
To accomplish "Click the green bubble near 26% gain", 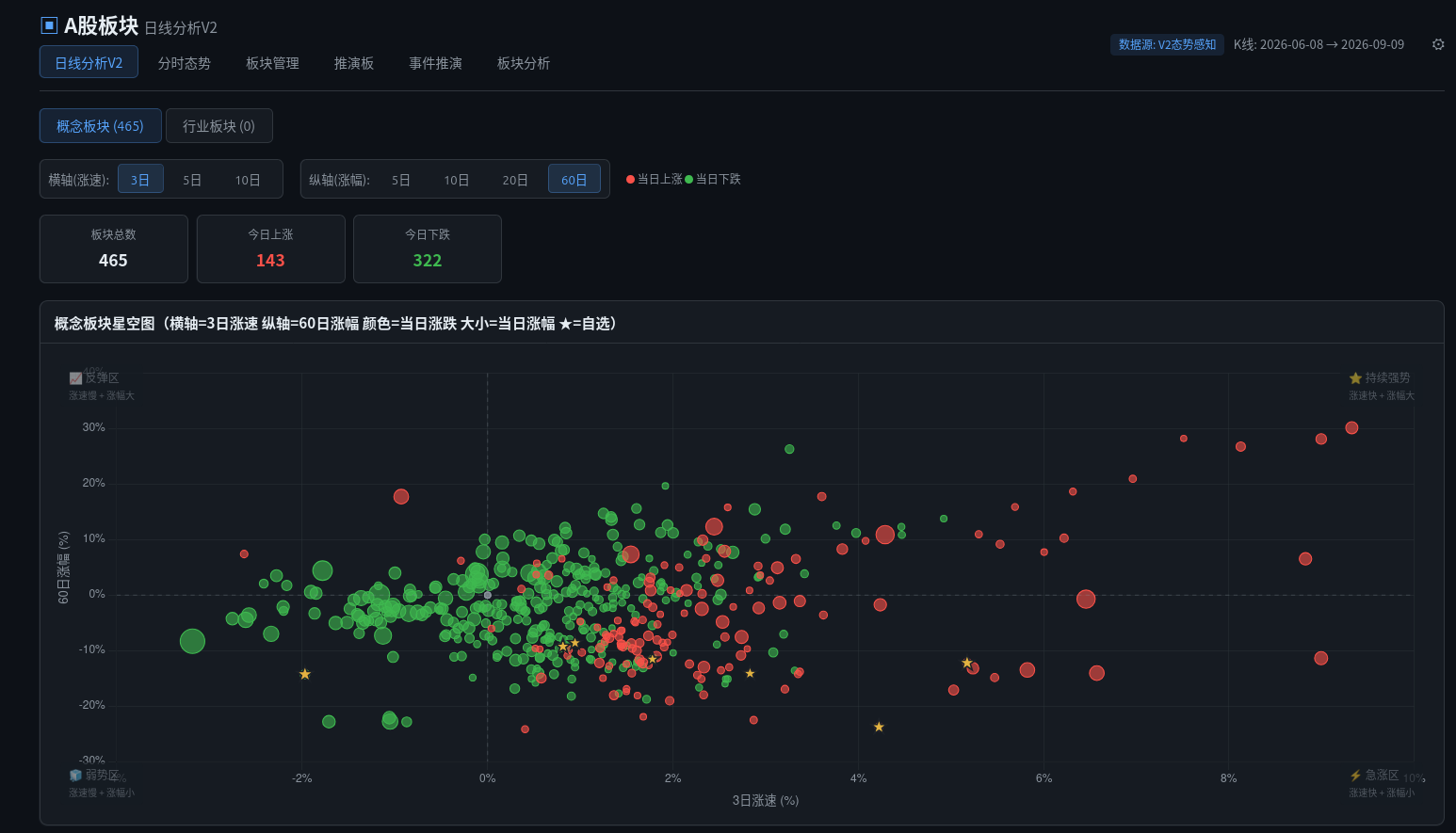I will click(x=789, y=449).
